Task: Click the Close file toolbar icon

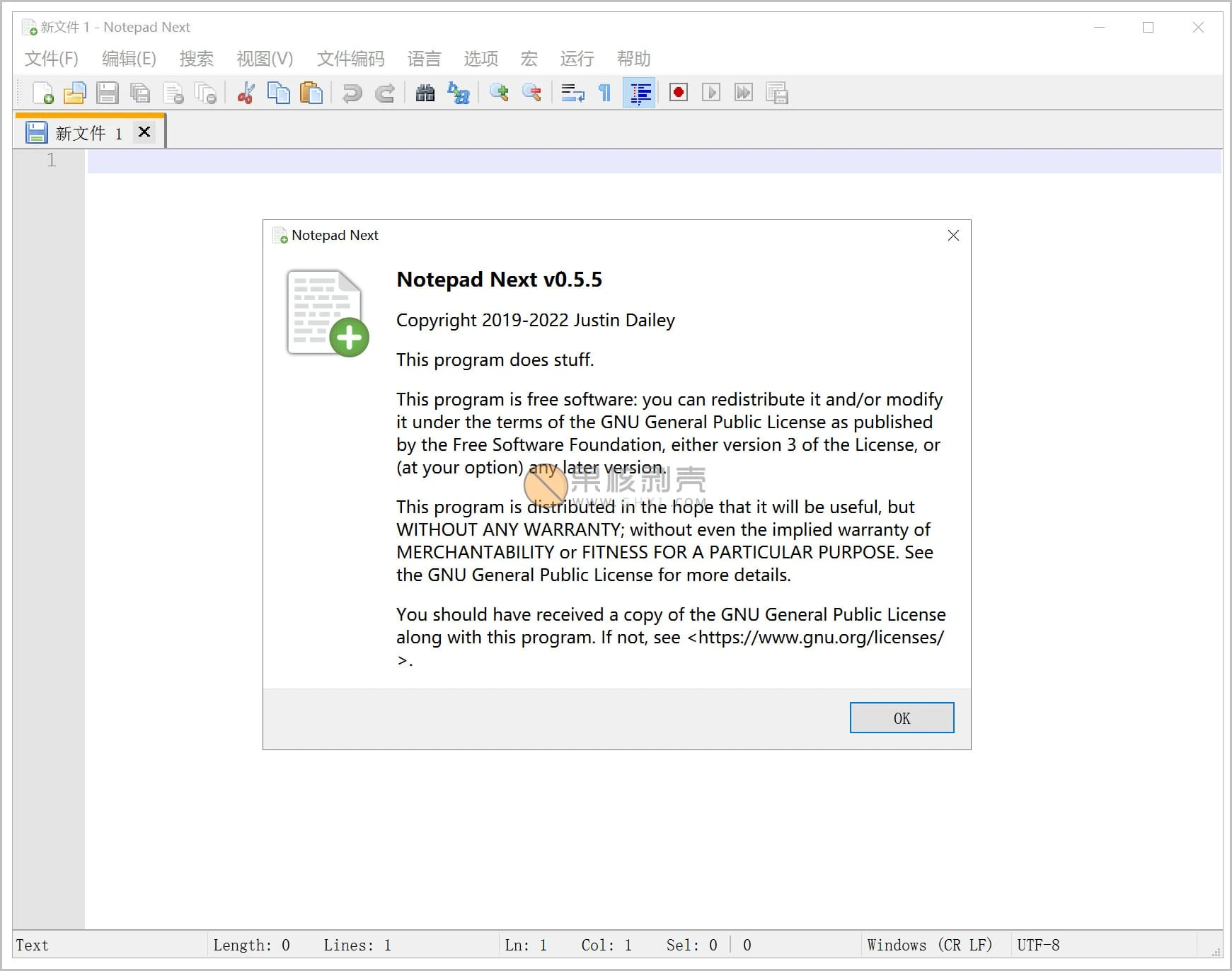Action: tap(173, 93)
